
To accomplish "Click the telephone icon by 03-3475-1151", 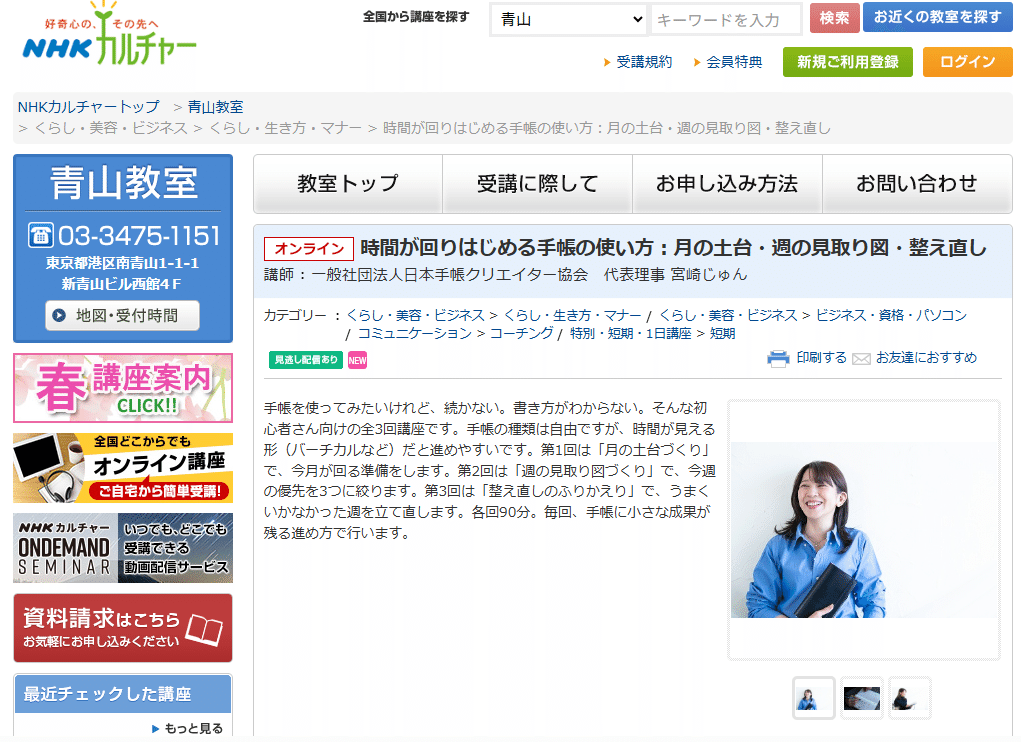I will pyautogui.click(x=41, y=235).
